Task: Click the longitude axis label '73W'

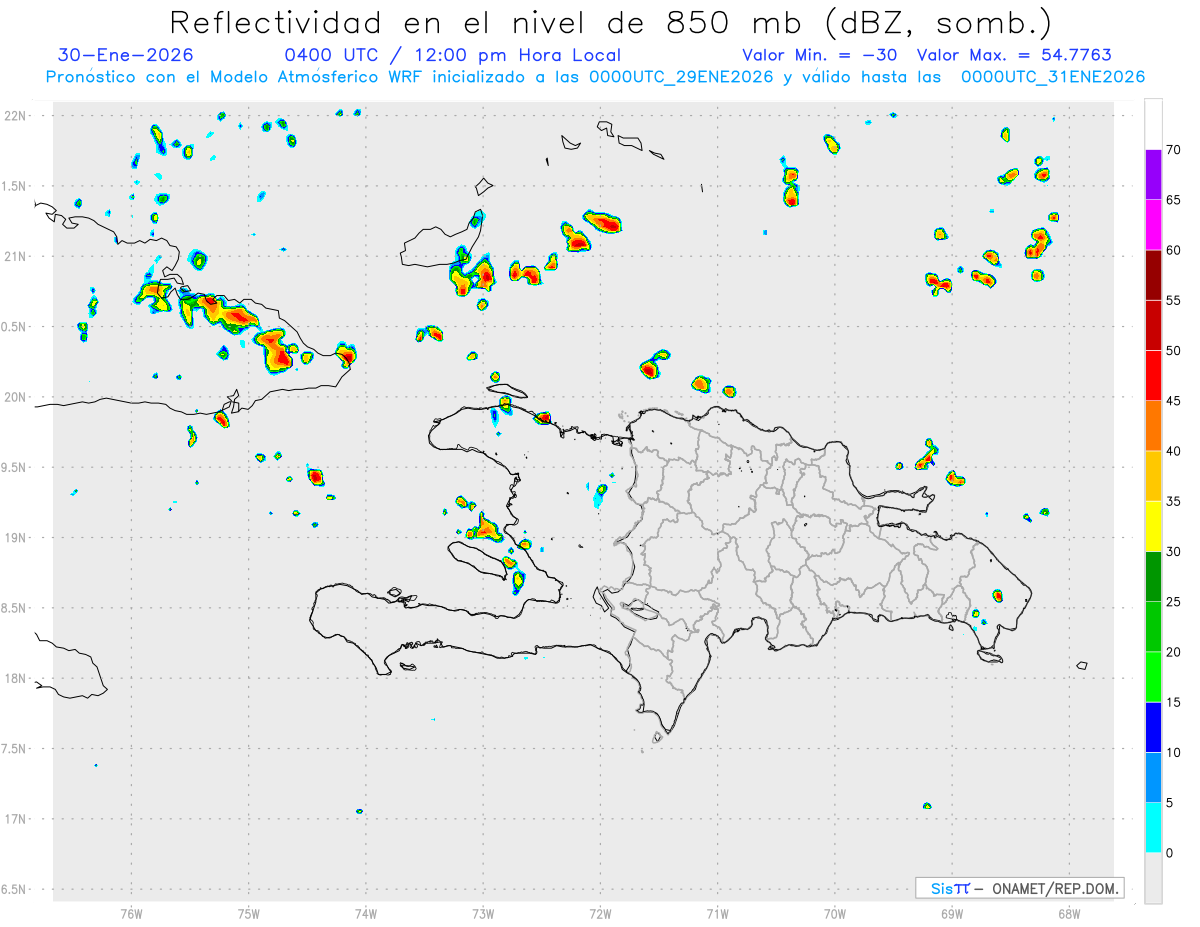Action: (483, 913)
